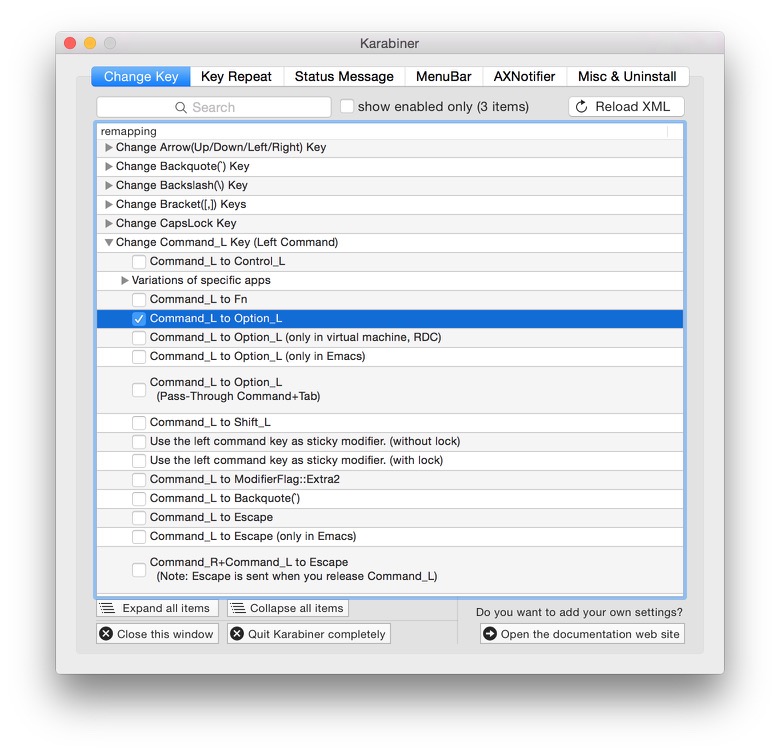The image size is (780, 754).
Task: Enable 'show enabled only' checkbox
Action: [x=347, y=106]
